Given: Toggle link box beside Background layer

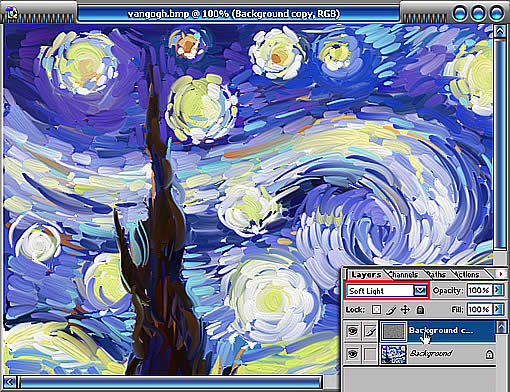Looking at the screenshot, I should [x=370, y=354].
